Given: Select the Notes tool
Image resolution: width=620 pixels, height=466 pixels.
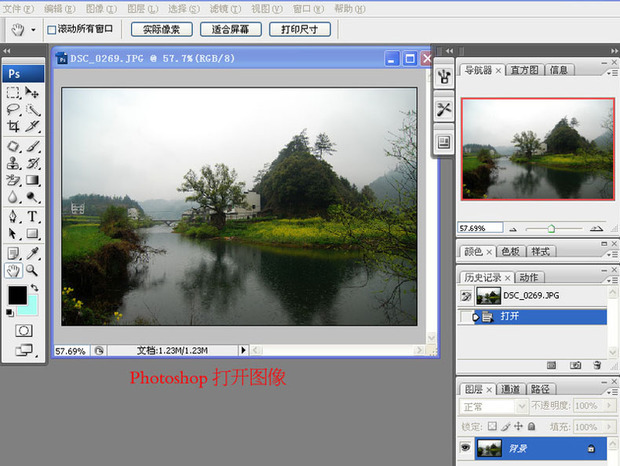Looking at the screenshot, I should pyautogui.click(x=13, y=253).
